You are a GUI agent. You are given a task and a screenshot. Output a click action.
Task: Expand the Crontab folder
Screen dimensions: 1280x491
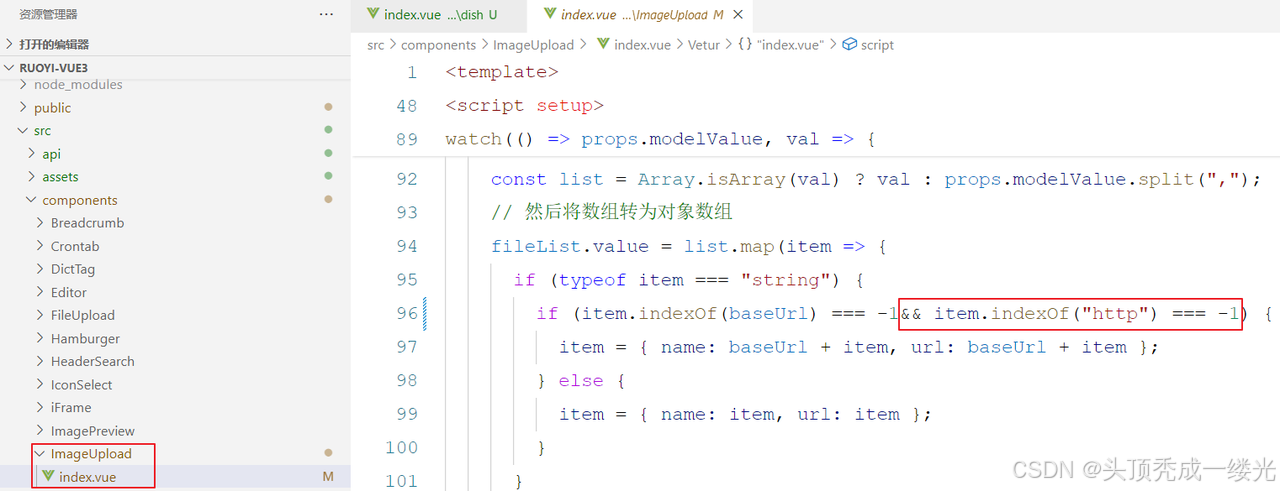[x=75, y=246]
